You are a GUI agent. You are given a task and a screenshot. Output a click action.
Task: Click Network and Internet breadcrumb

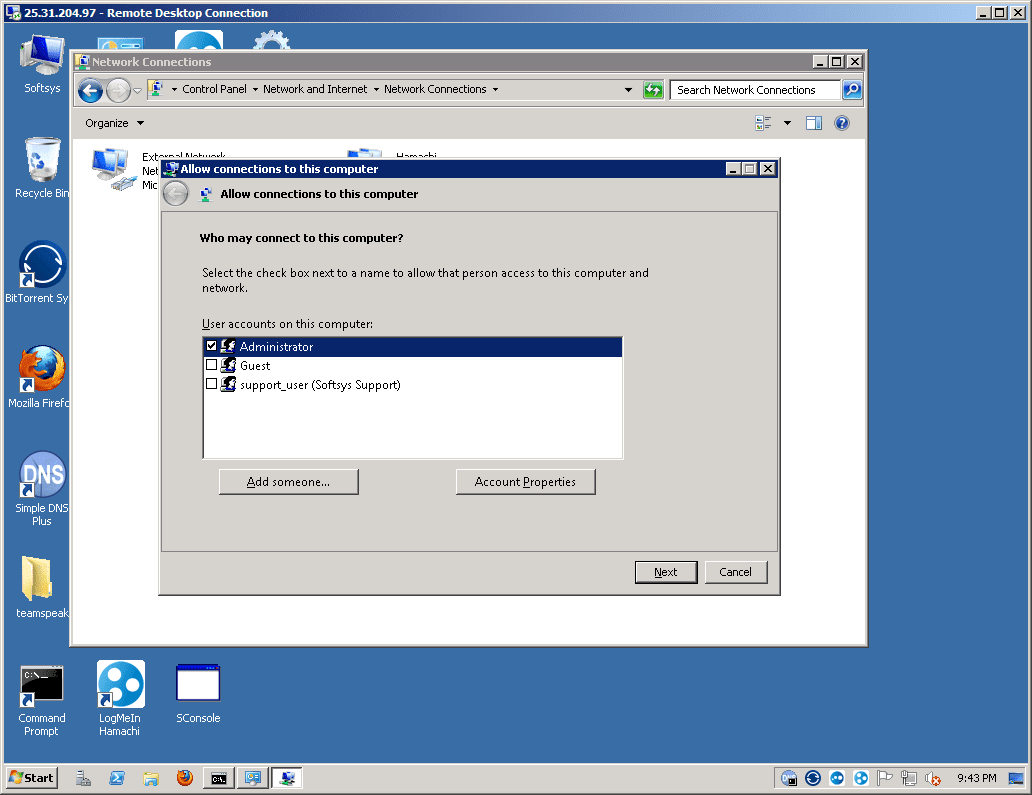coord(315,89)
